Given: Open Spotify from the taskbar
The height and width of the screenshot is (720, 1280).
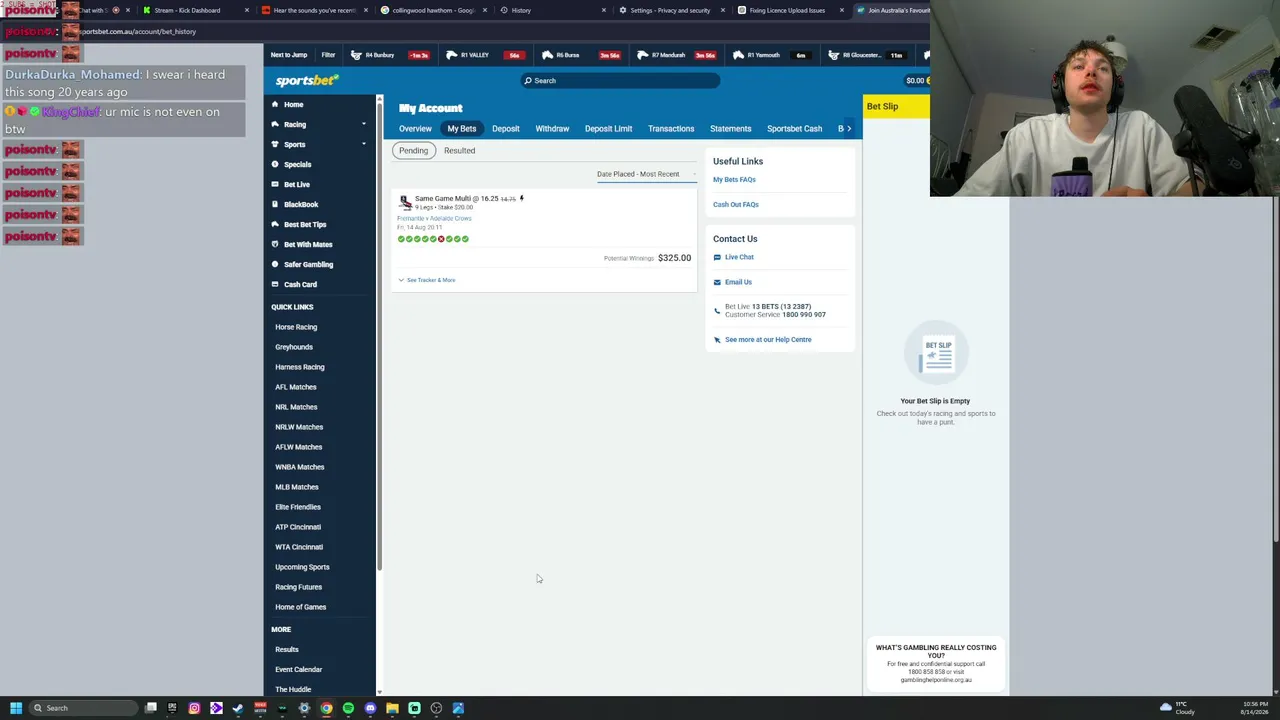Looking at the screenshot, I should [x=348, y=708].
